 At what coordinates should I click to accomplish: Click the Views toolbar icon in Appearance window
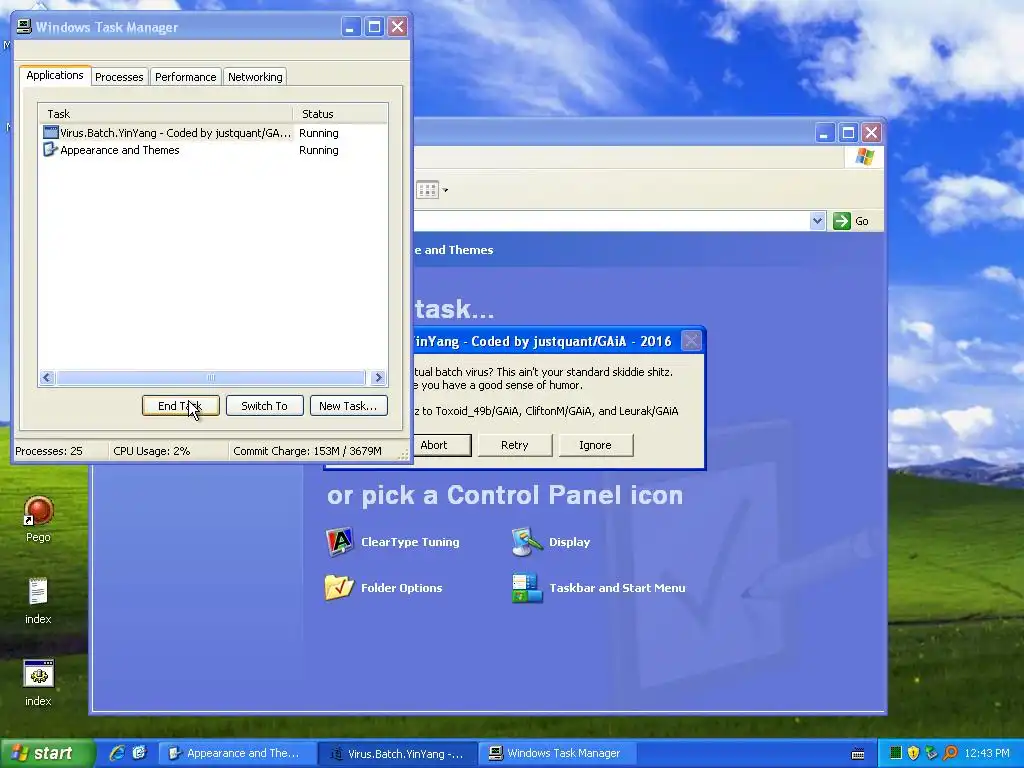(x=427, y=190)
